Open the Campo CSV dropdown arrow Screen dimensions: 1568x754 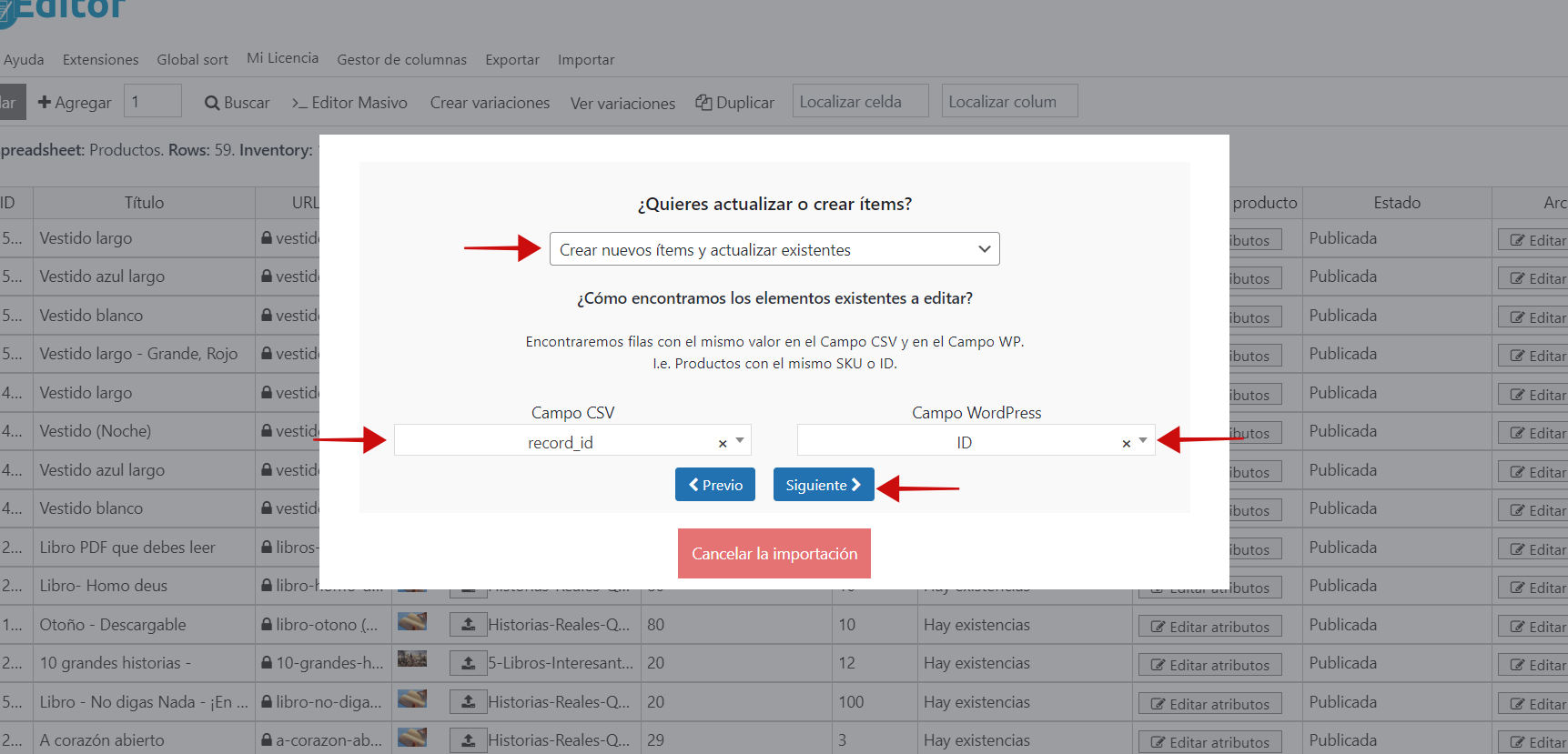(740, 440)
